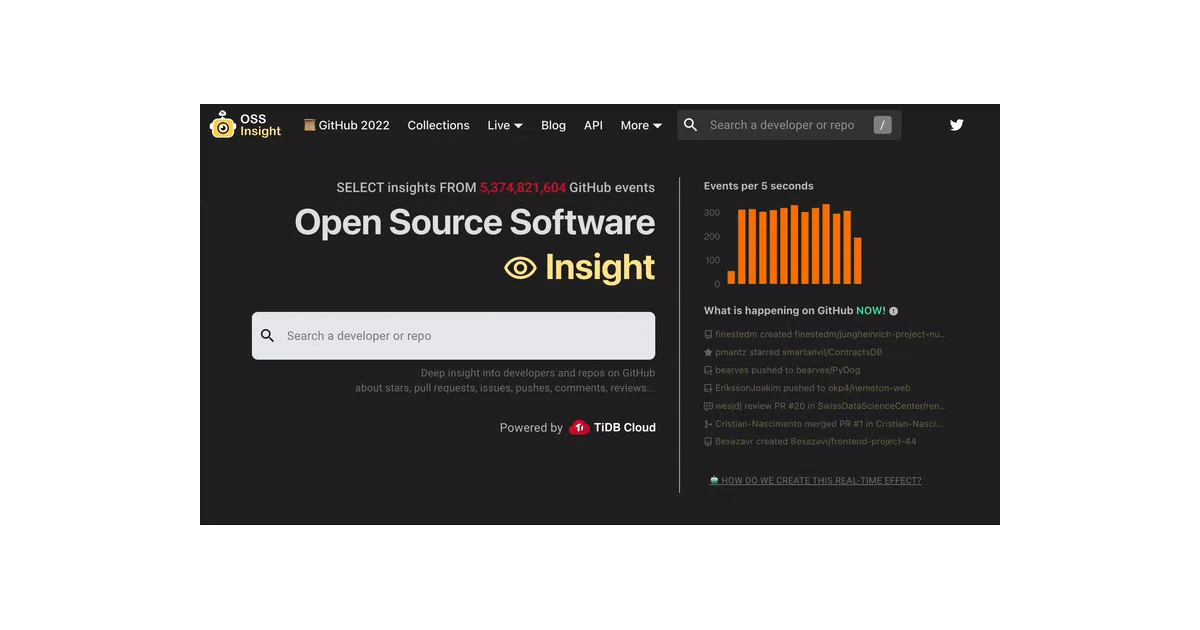Click the 5,374,821,604 events counter
This screenshot has width=1200, height=630.
point(523,187)
